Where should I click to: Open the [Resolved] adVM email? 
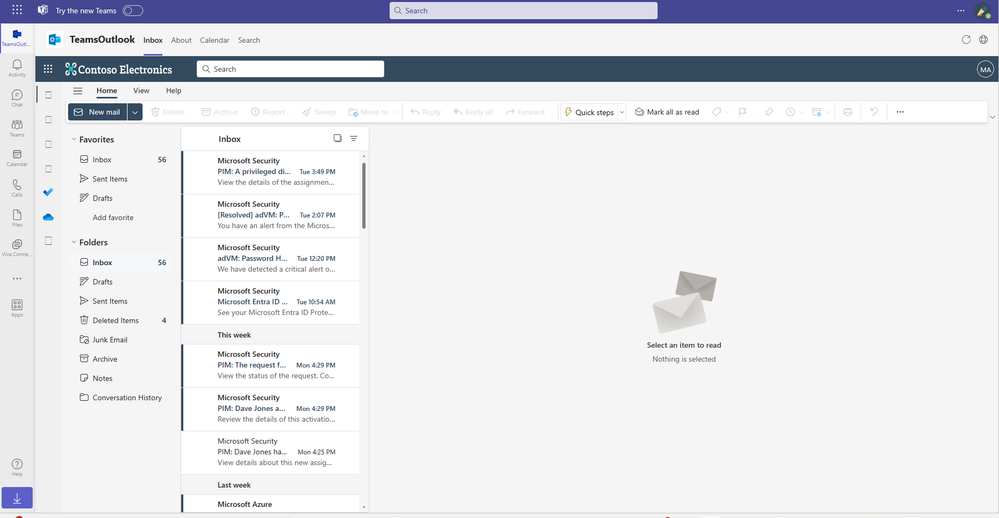click(271, 215)
